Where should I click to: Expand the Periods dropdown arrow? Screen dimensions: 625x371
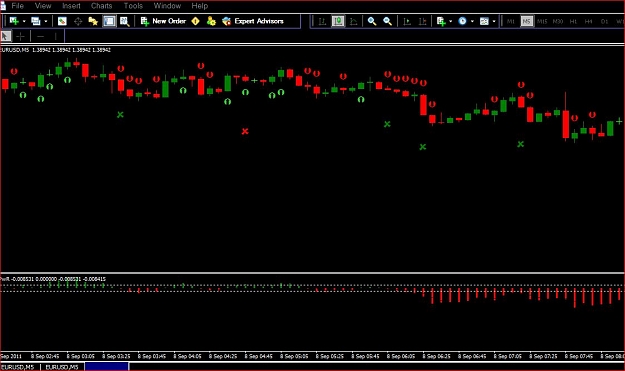[472, 21]
